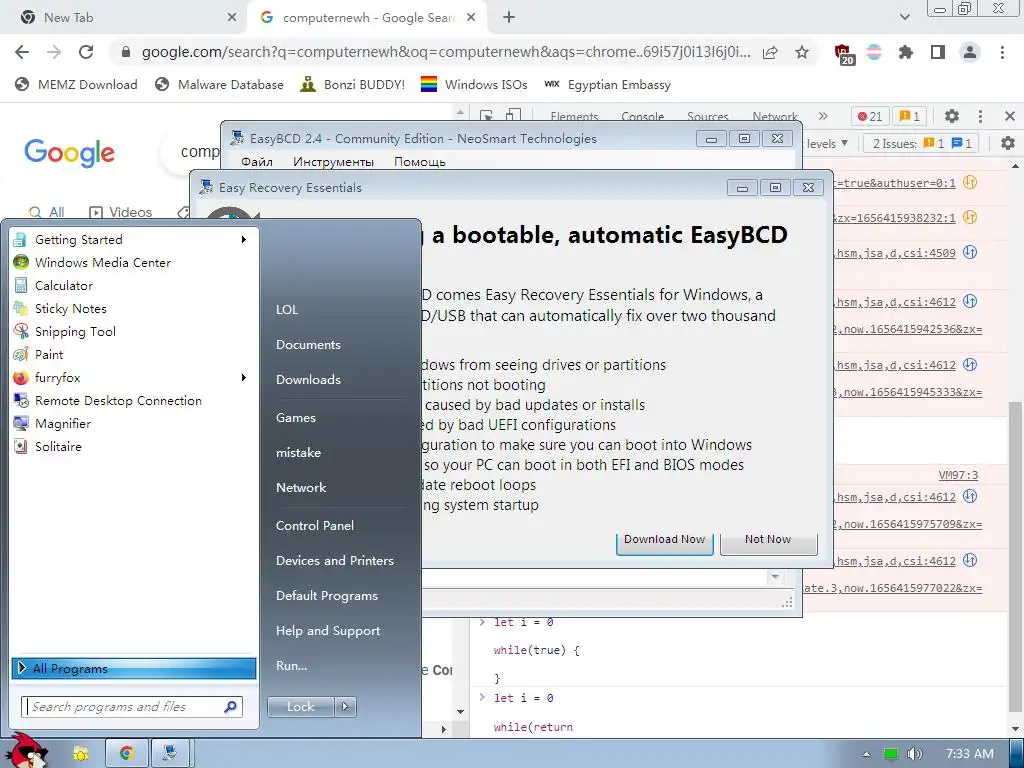The image size is (1024, 768).
Task: Click the Lock button
Action: (x=300, y=707)
